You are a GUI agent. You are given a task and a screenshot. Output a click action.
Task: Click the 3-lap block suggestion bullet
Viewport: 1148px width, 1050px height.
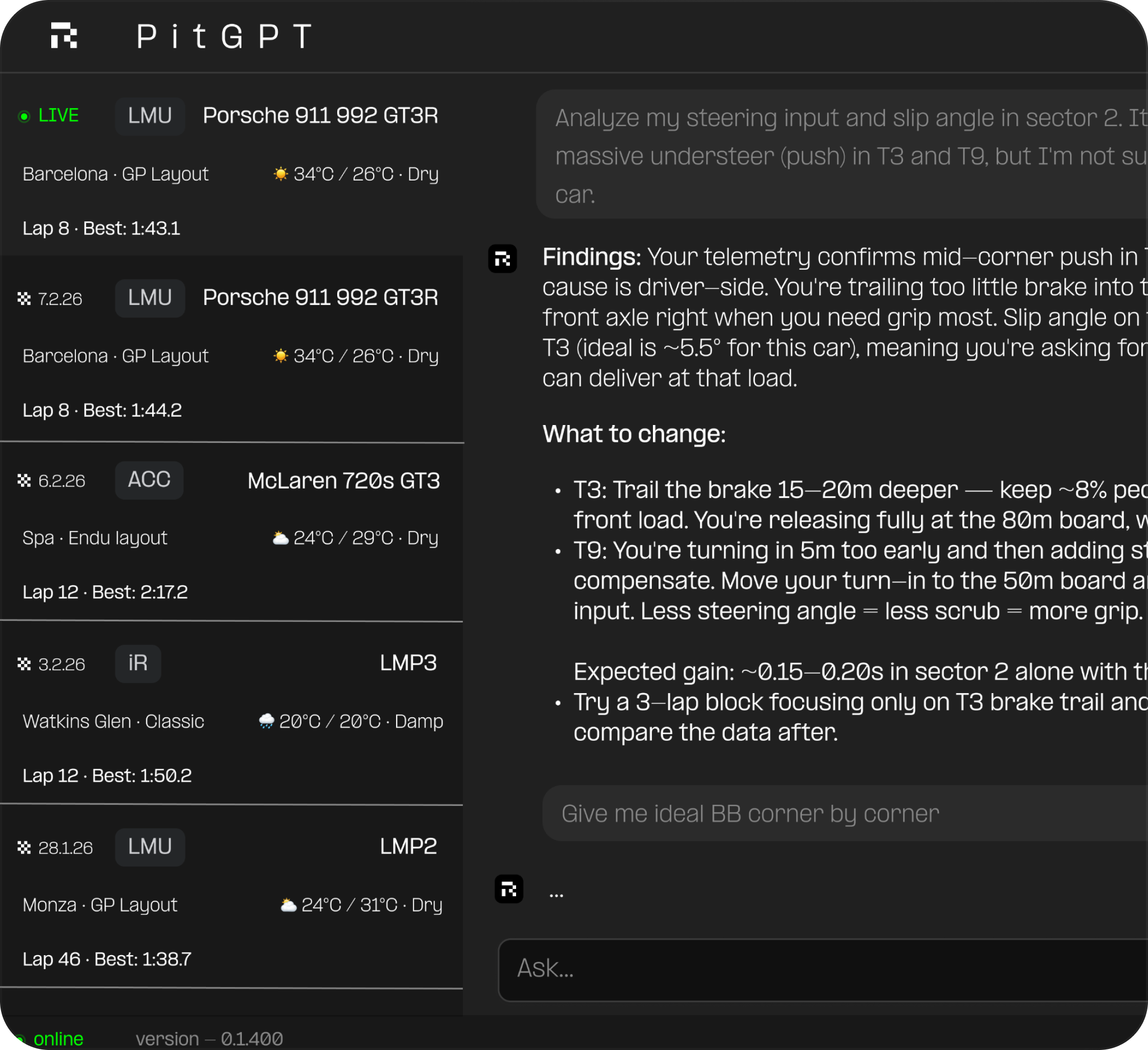pyautogui.click(x=860, y=718)
